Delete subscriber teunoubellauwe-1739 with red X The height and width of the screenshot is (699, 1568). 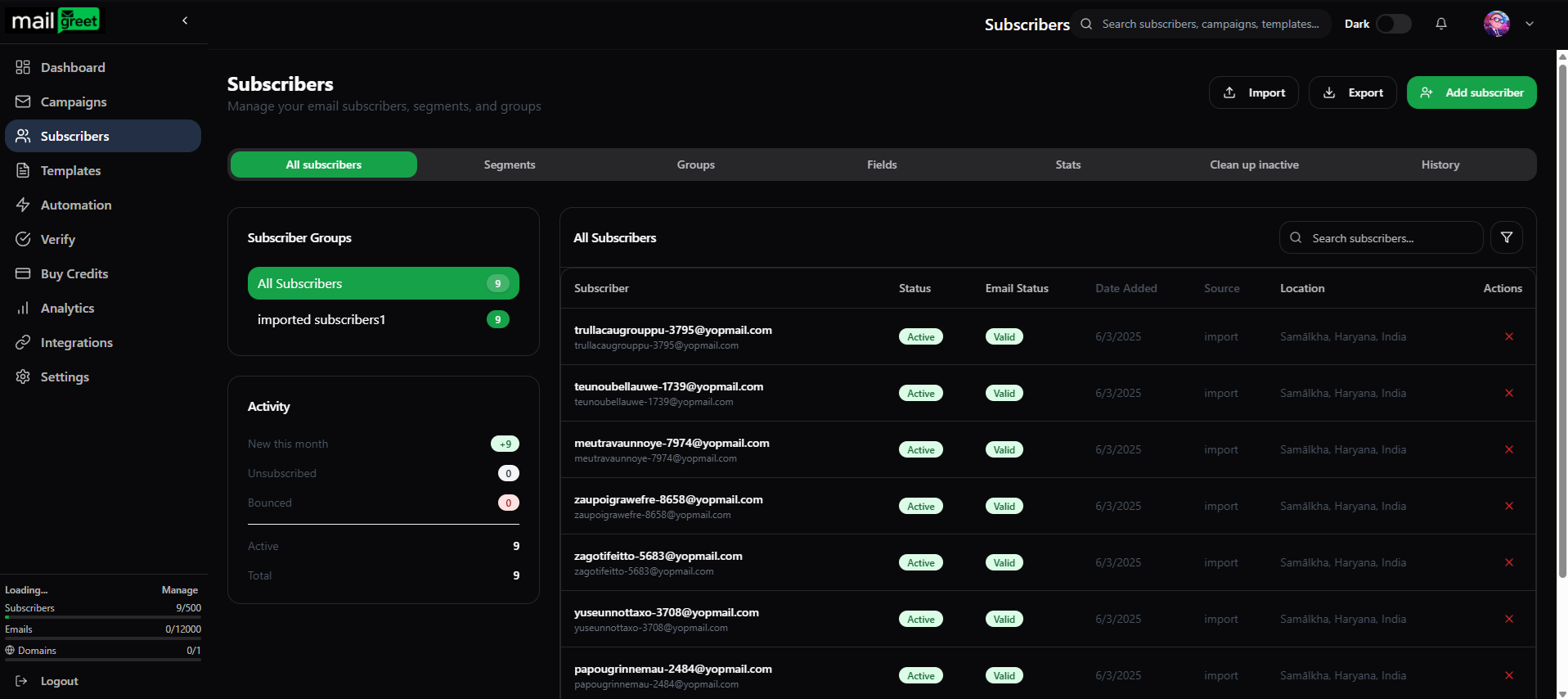1509,393
